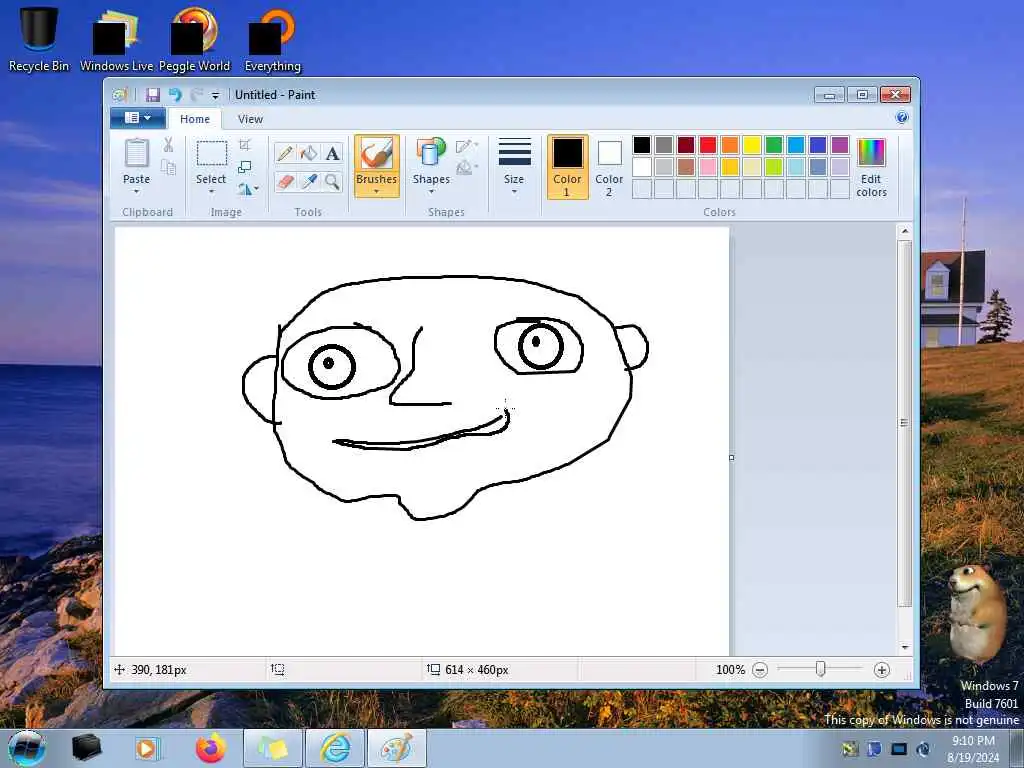Open Resize and skew icon
1024x768 pixels.
(245, 167)
